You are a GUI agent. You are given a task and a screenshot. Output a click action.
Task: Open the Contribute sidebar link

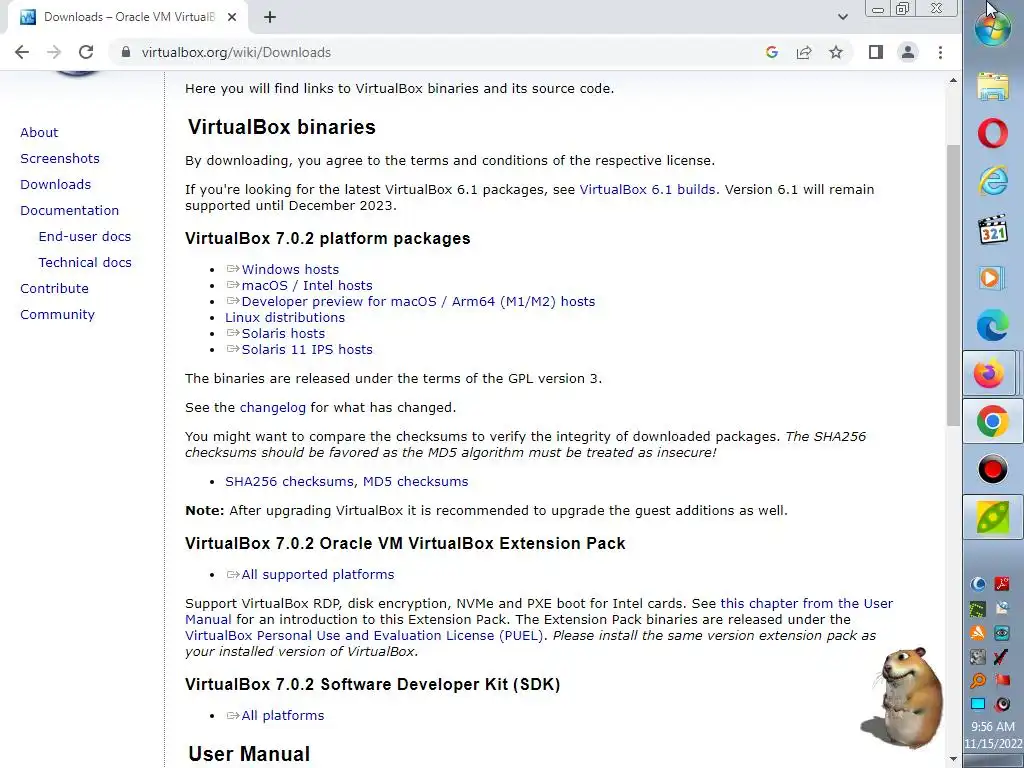click(54, 289)
